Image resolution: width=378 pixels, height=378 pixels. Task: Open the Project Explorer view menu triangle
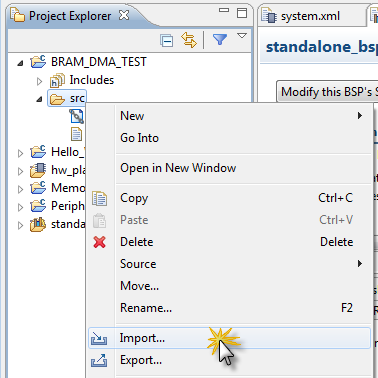click(x=242, y=36)
